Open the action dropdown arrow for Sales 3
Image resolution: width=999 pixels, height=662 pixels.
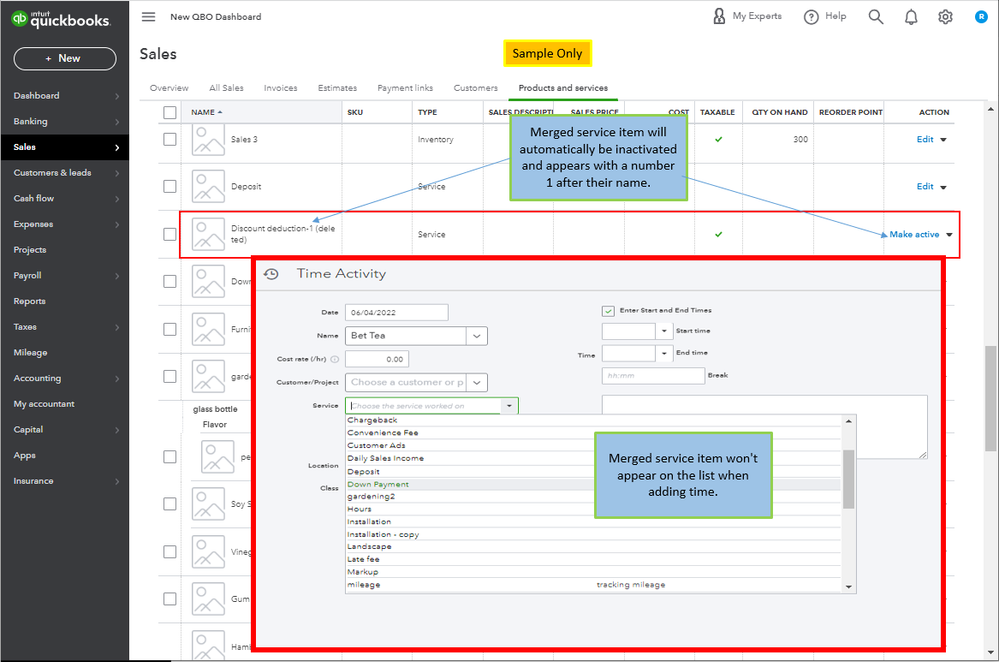pos(944,140)
